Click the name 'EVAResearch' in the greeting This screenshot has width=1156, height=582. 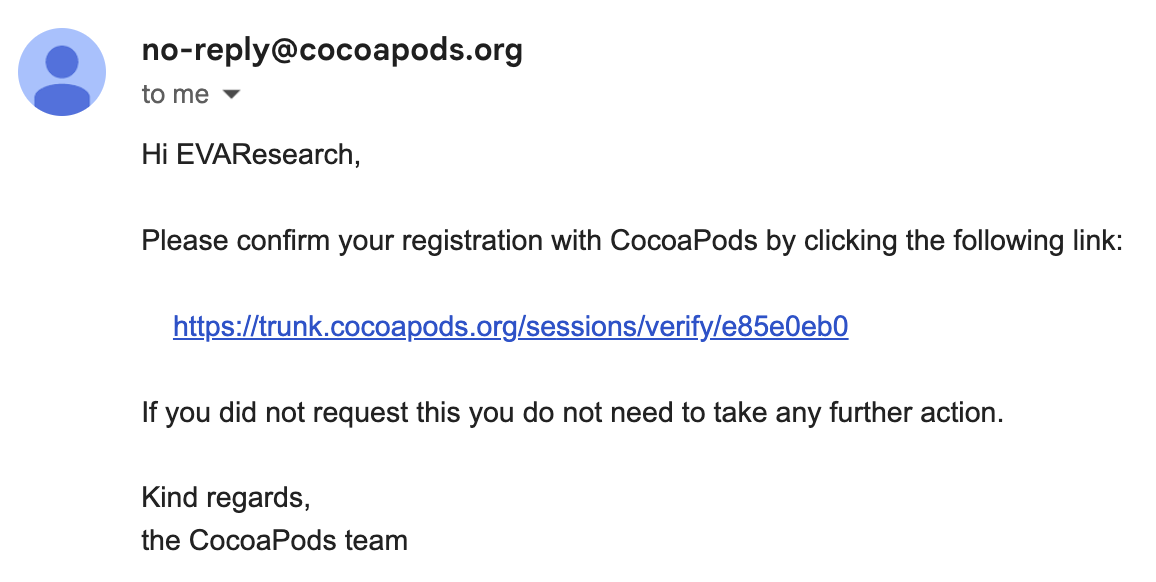click(266, 155)
